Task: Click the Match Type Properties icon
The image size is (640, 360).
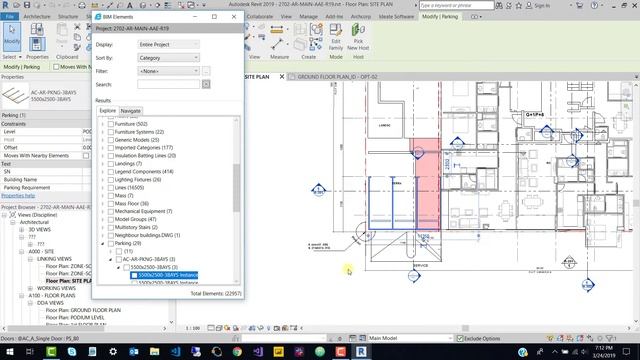Action: 77,47
